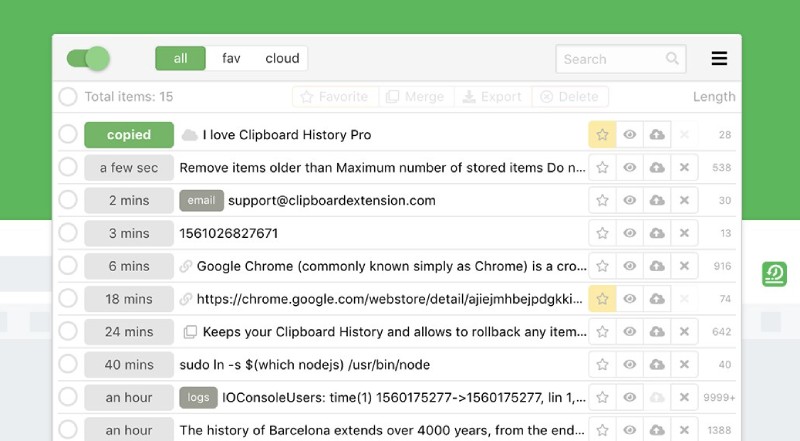800x441 pixels.
Task: Click the Delete toolbar button
Action: click(x=569, y=96)
